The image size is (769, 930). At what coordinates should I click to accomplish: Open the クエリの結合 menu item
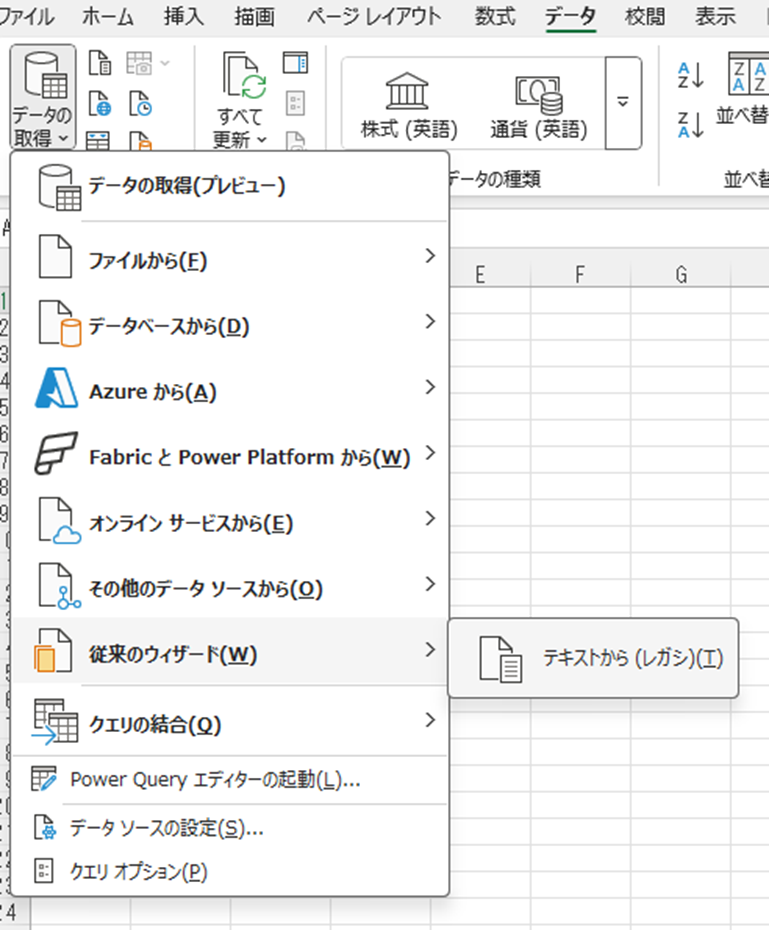[x=229, y=722]
